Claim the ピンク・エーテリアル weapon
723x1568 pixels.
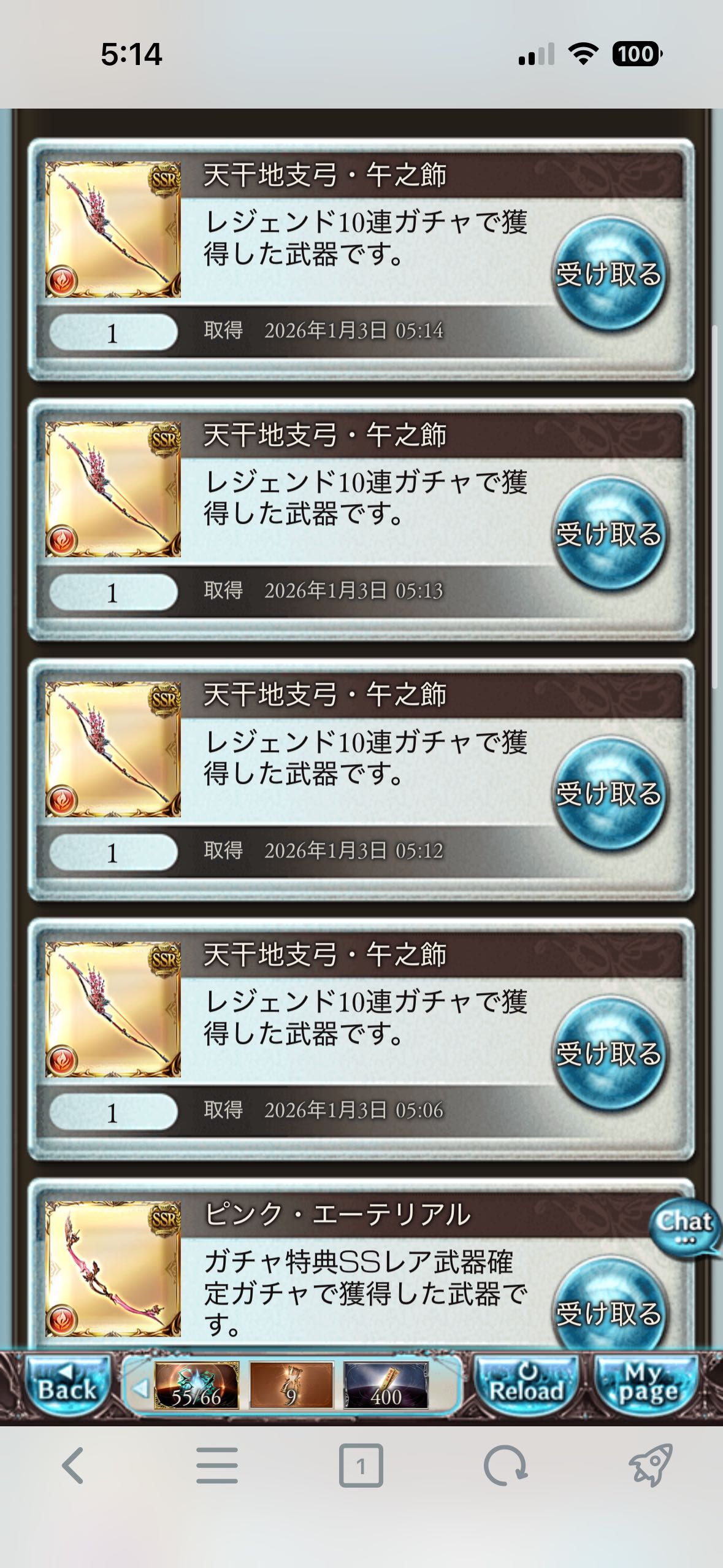(x=608, y=1307)
